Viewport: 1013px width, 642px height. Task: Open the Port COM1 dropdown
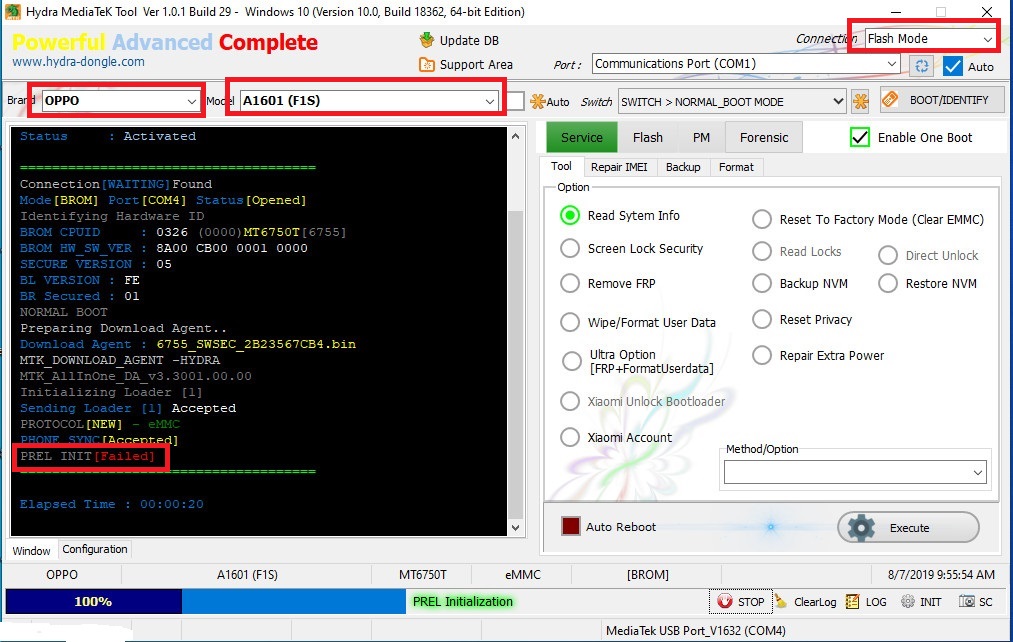click(x=746, y=64)
